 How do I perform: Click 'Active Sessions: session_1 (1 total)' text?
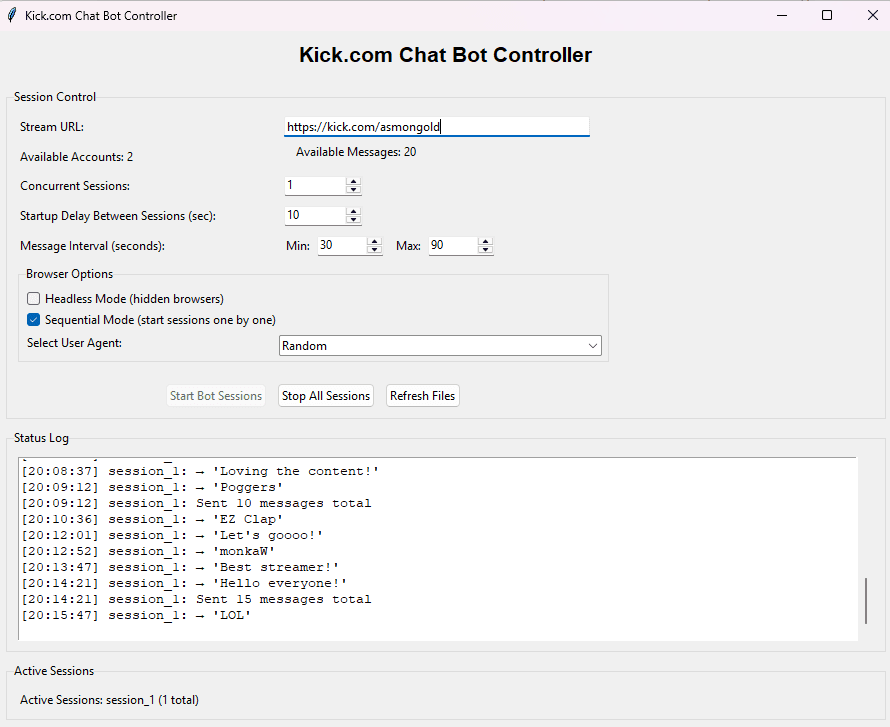pyautogui.click(x=110, y=700)
